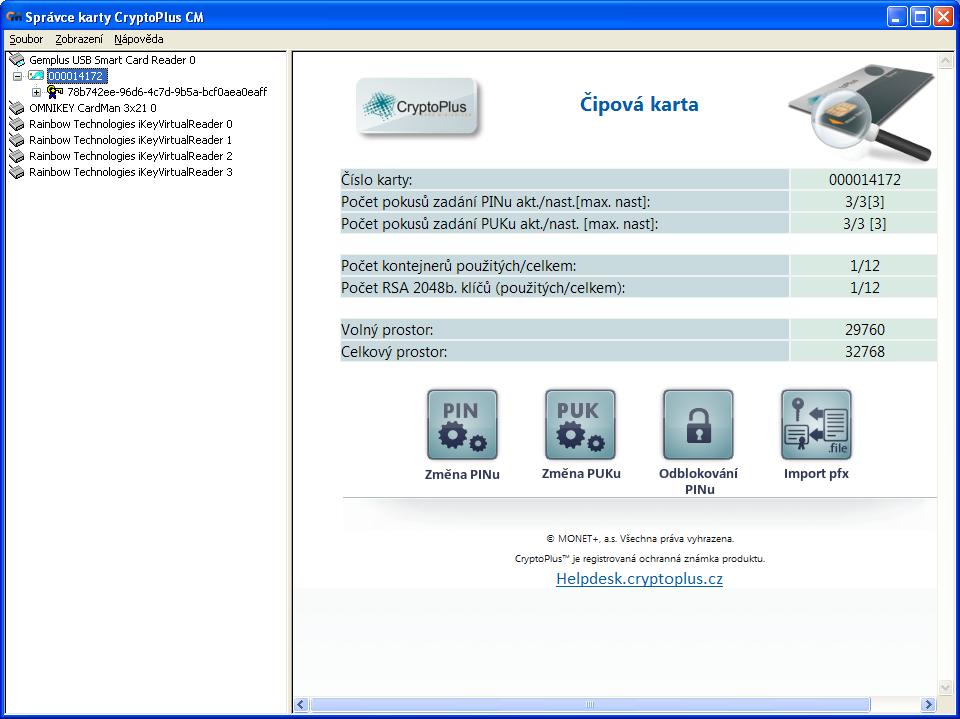Viewport: 960px width, 719px height.
Task: Click the PIN attempts value 3/3[3]
Action: [864, 201]
